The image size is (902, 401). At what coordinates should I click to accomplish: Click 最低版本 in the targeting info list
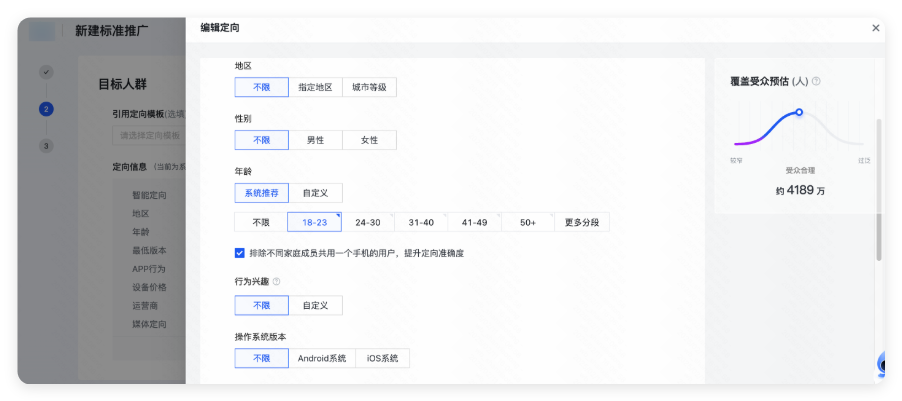tap(149, 250)
